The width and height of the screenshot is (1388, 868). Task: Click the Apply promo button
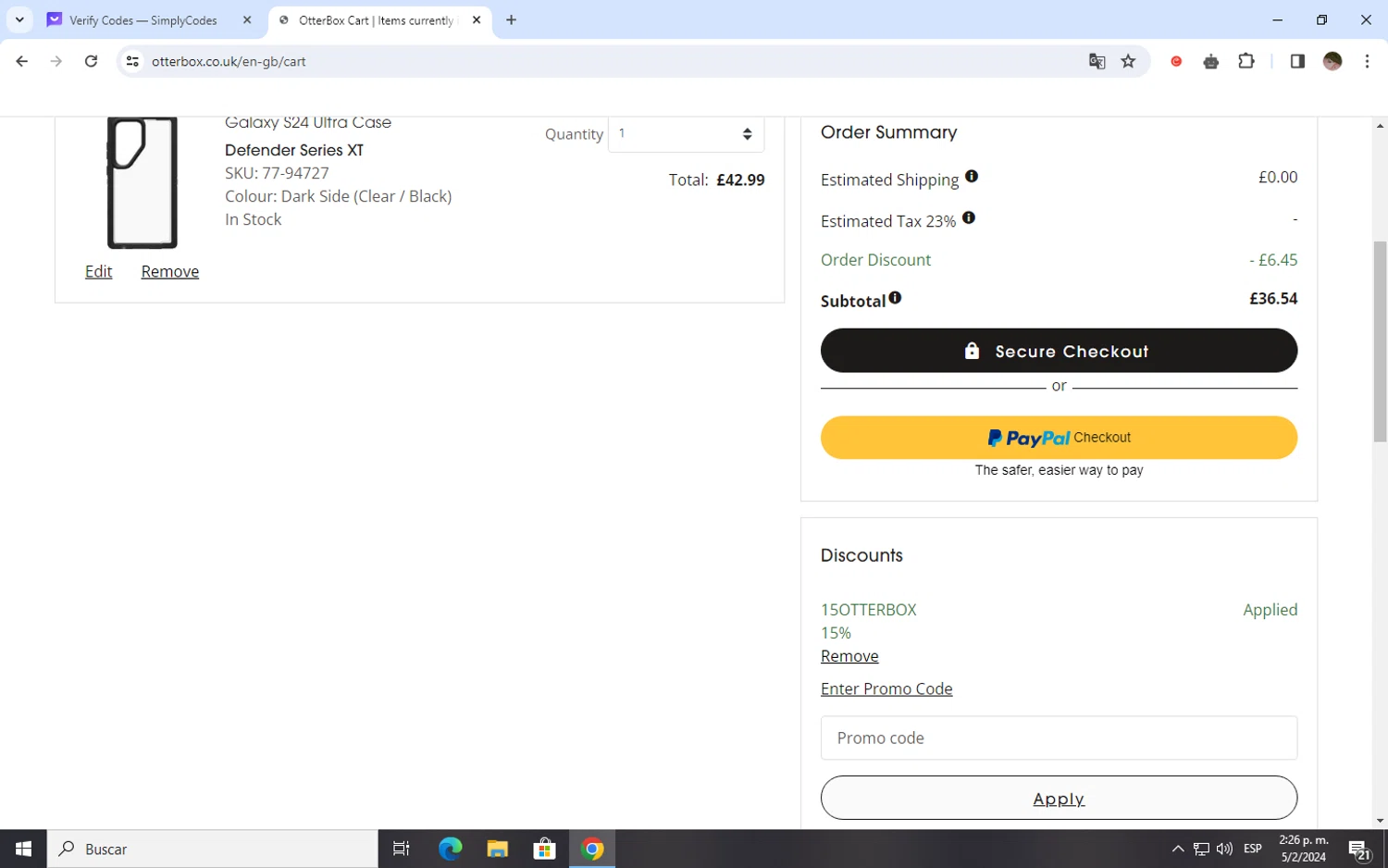click(1059, 798)
